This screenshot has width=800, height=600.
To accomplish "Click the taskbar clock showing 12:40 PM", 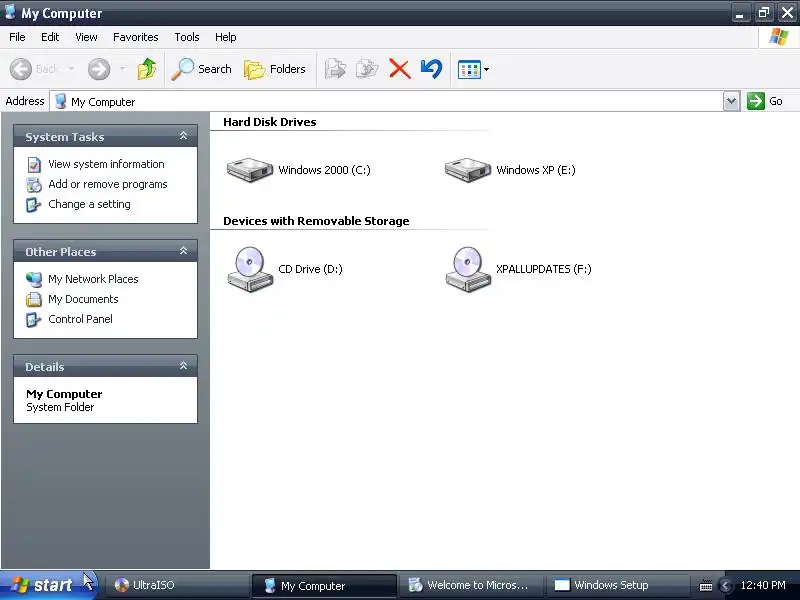I will click(763, 585).
